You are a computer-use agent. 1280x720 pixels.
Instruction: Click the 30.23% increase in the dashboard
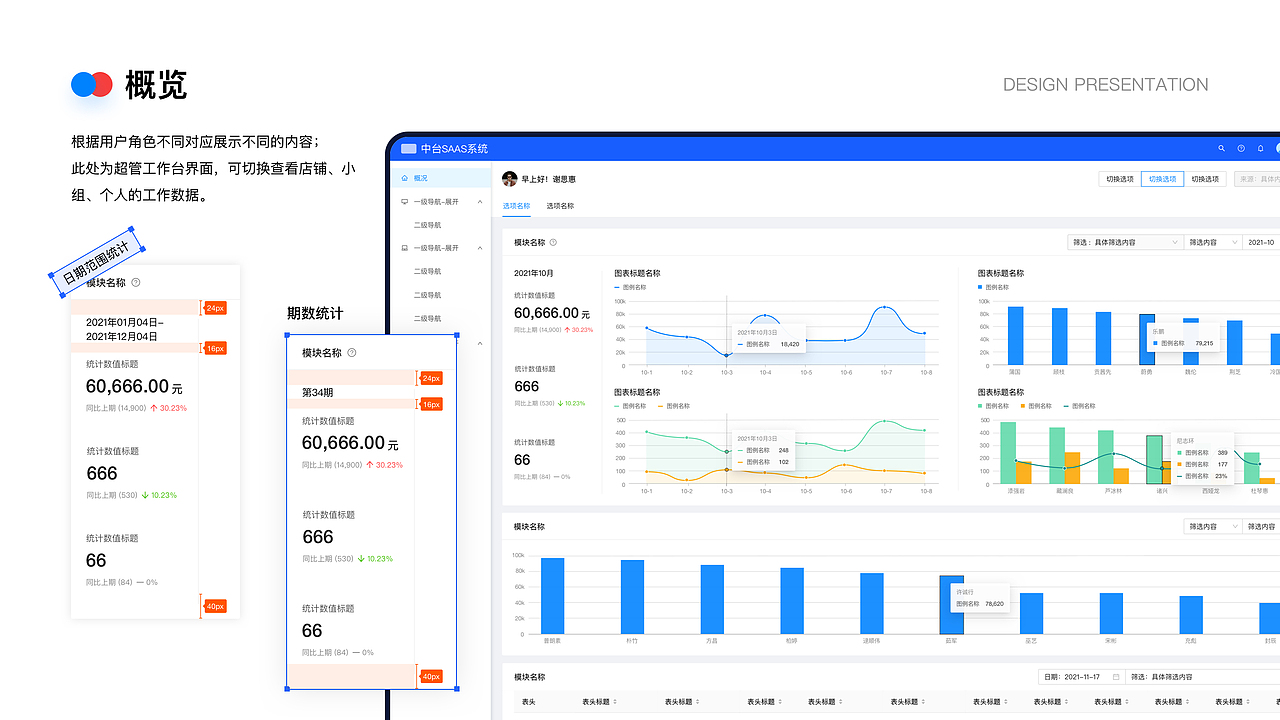pyautogui.click(x=579, y=329)
